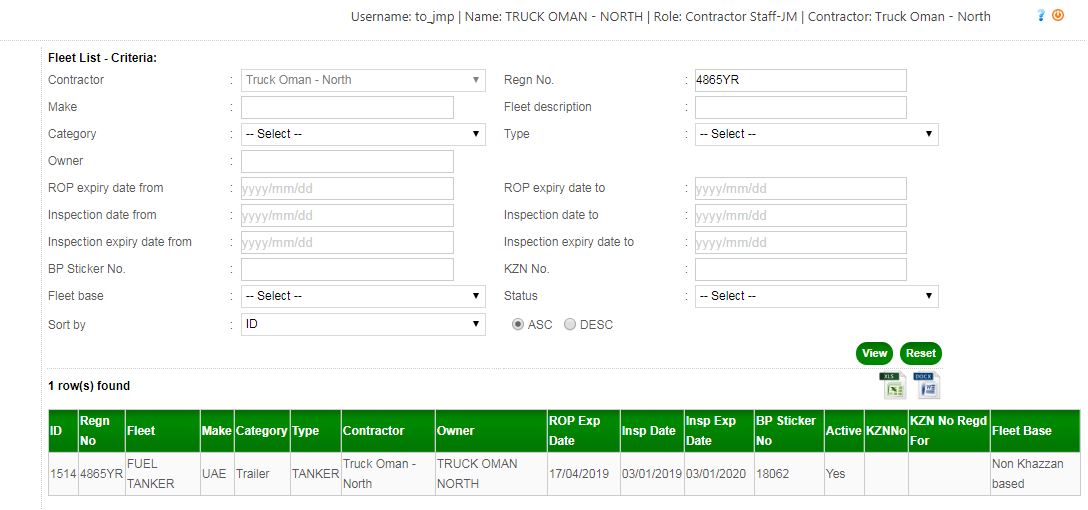This screenshot has height=510, width=1088.
Task: Open the Category dropdown
Action: (x=363, y=134)
